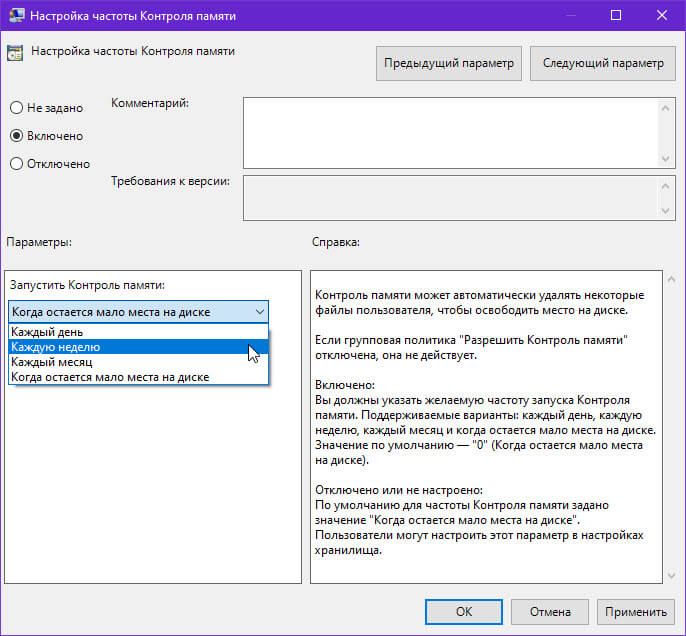
Task: Click the comment box scroll down arrow
Action: click(665, 158)
